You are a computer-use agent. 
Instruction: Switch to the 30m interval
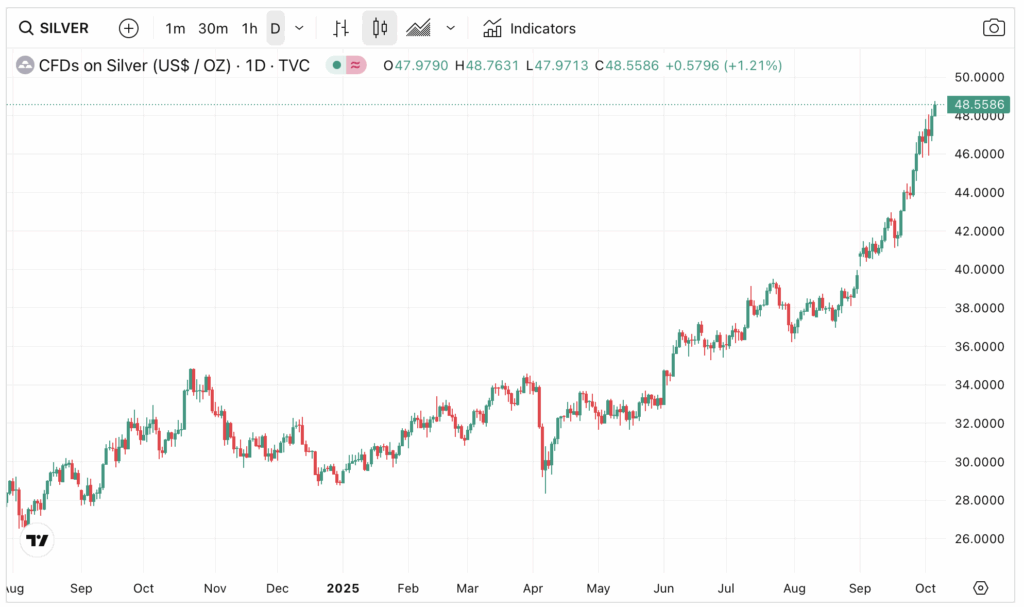pyautogui.click(x=213, y=28)
